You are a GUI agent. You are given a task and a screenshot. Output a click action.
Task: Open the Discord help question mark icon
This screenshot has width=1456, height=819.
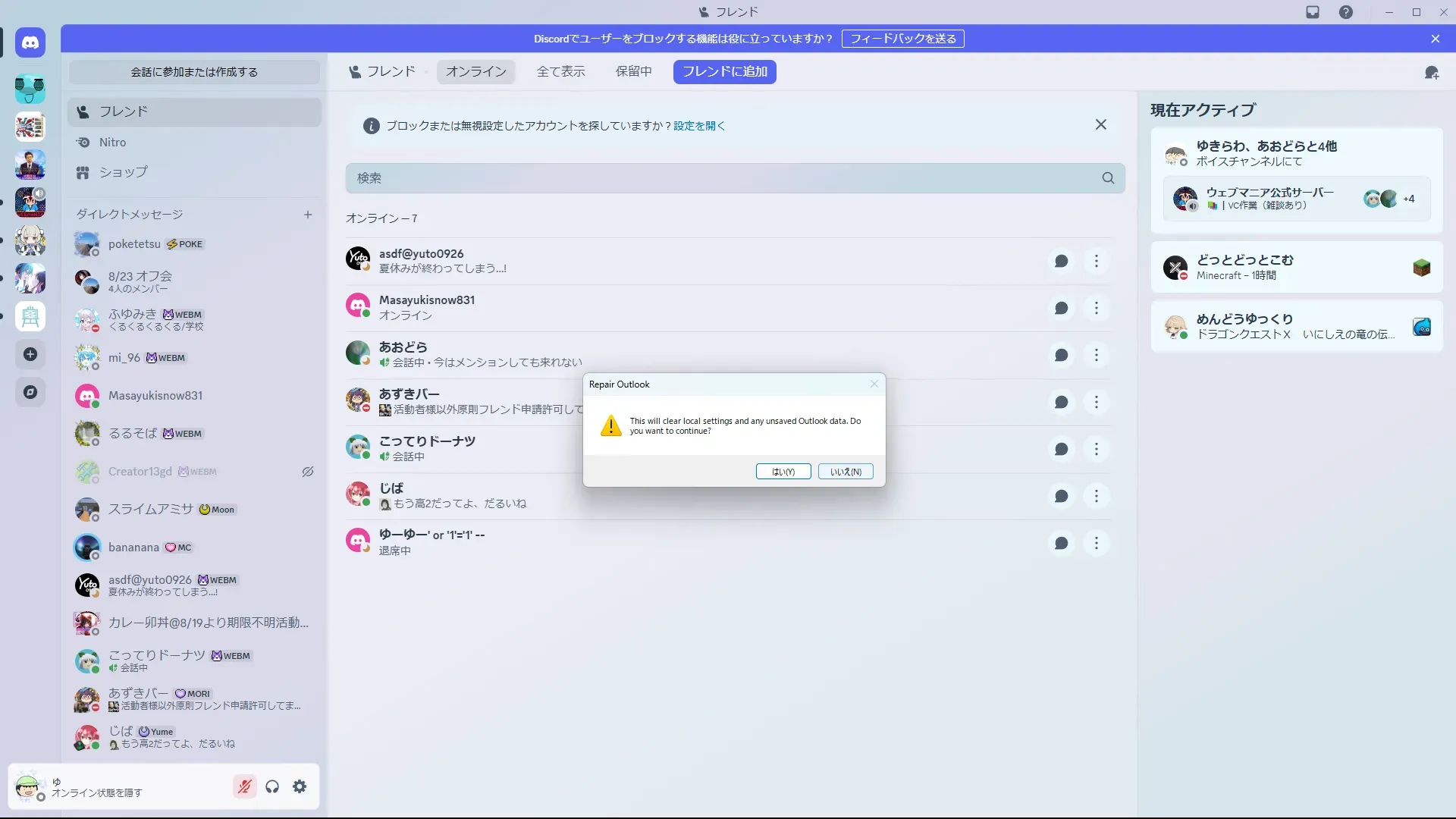[1345, 12]
